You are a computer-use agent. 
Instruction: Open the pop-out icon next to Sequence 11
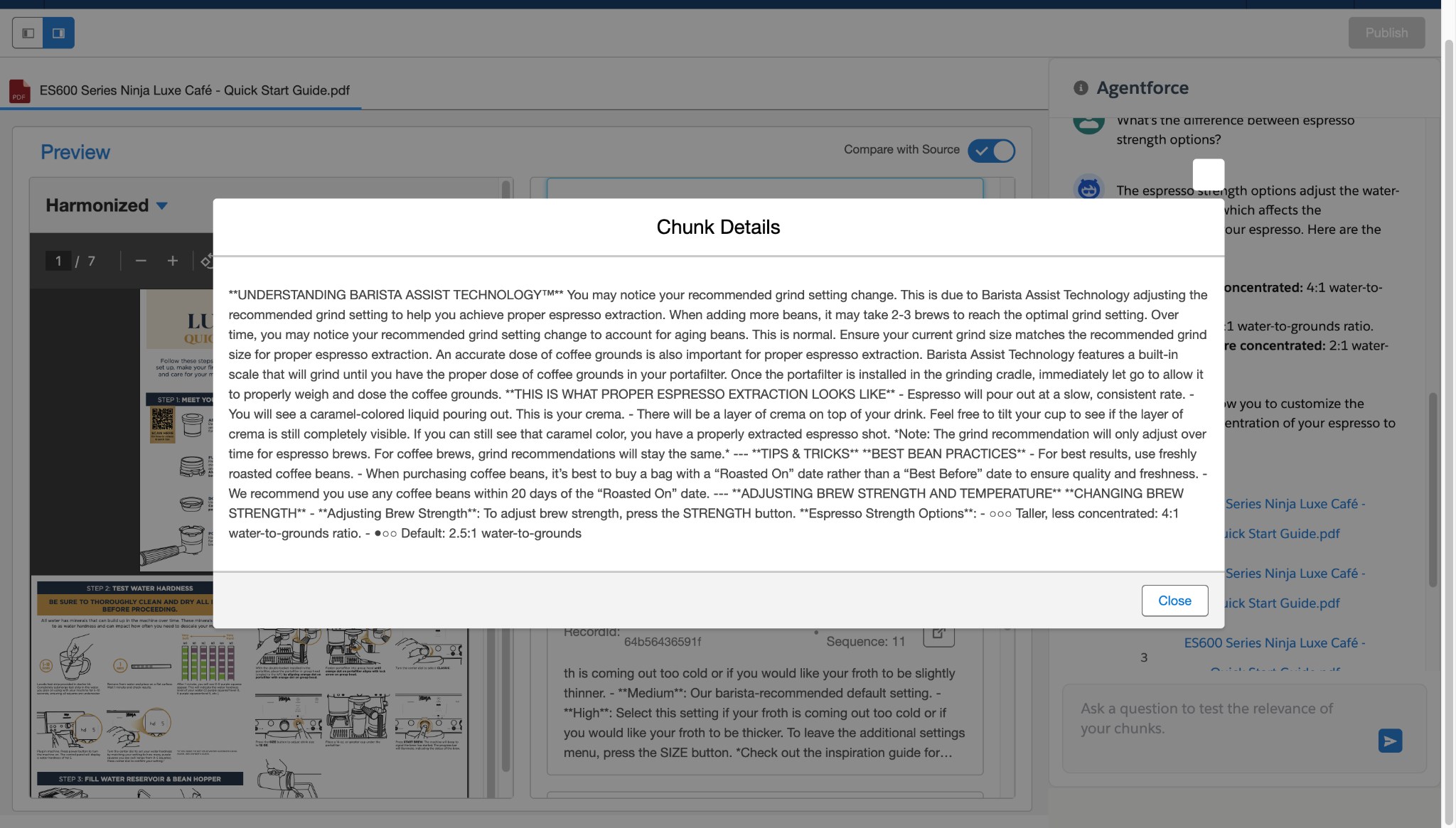click(x=938, y=633)
